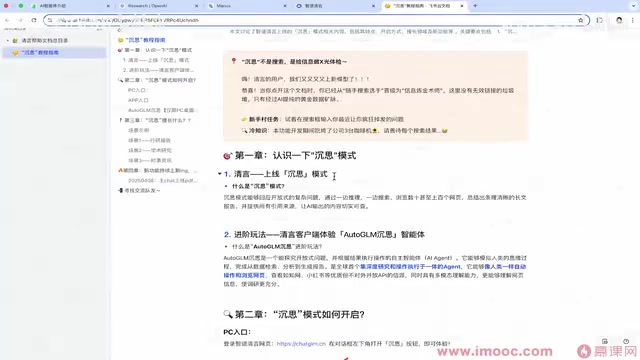Viewport: 640px width, 360px height.
Task: Jump to "沉思"教程指南 outline title
Action: 145,40
